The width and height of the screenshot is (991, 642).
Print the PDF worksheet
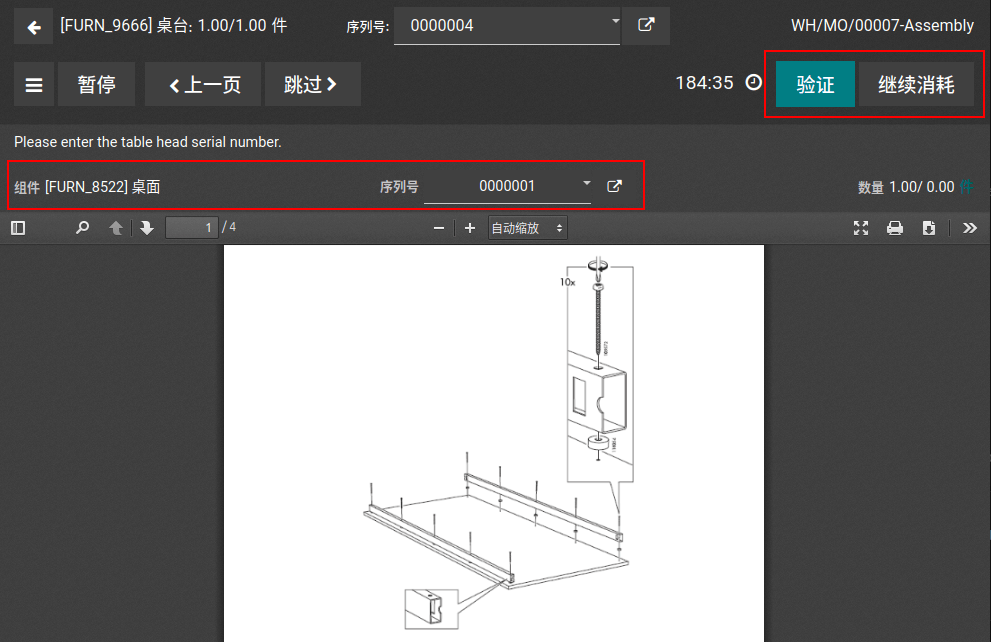pyautogui.click(x=895, y=228)
